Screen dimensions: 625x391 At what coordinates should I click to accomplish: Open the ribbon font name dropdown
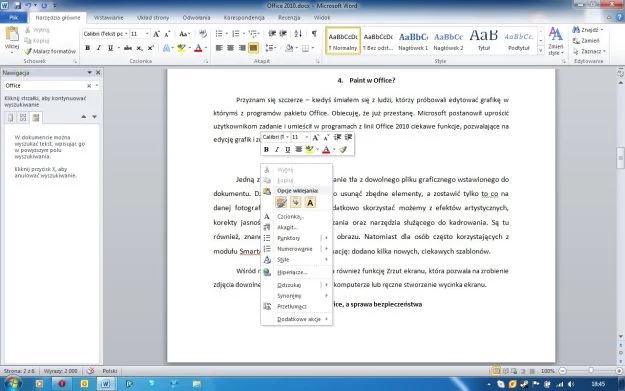pos(126,34)
